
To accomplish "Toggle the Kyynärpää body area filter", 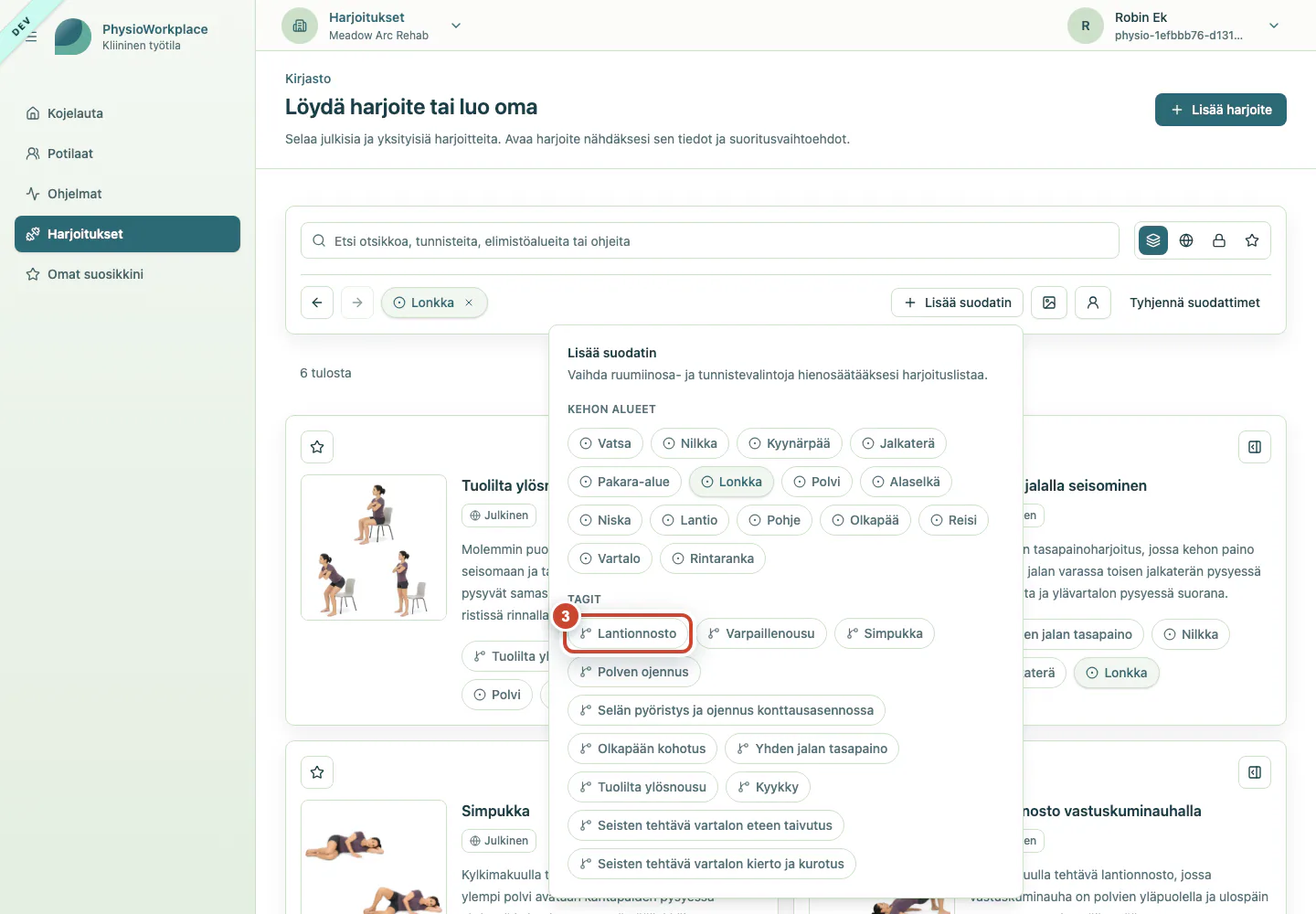I will (790, 443).
